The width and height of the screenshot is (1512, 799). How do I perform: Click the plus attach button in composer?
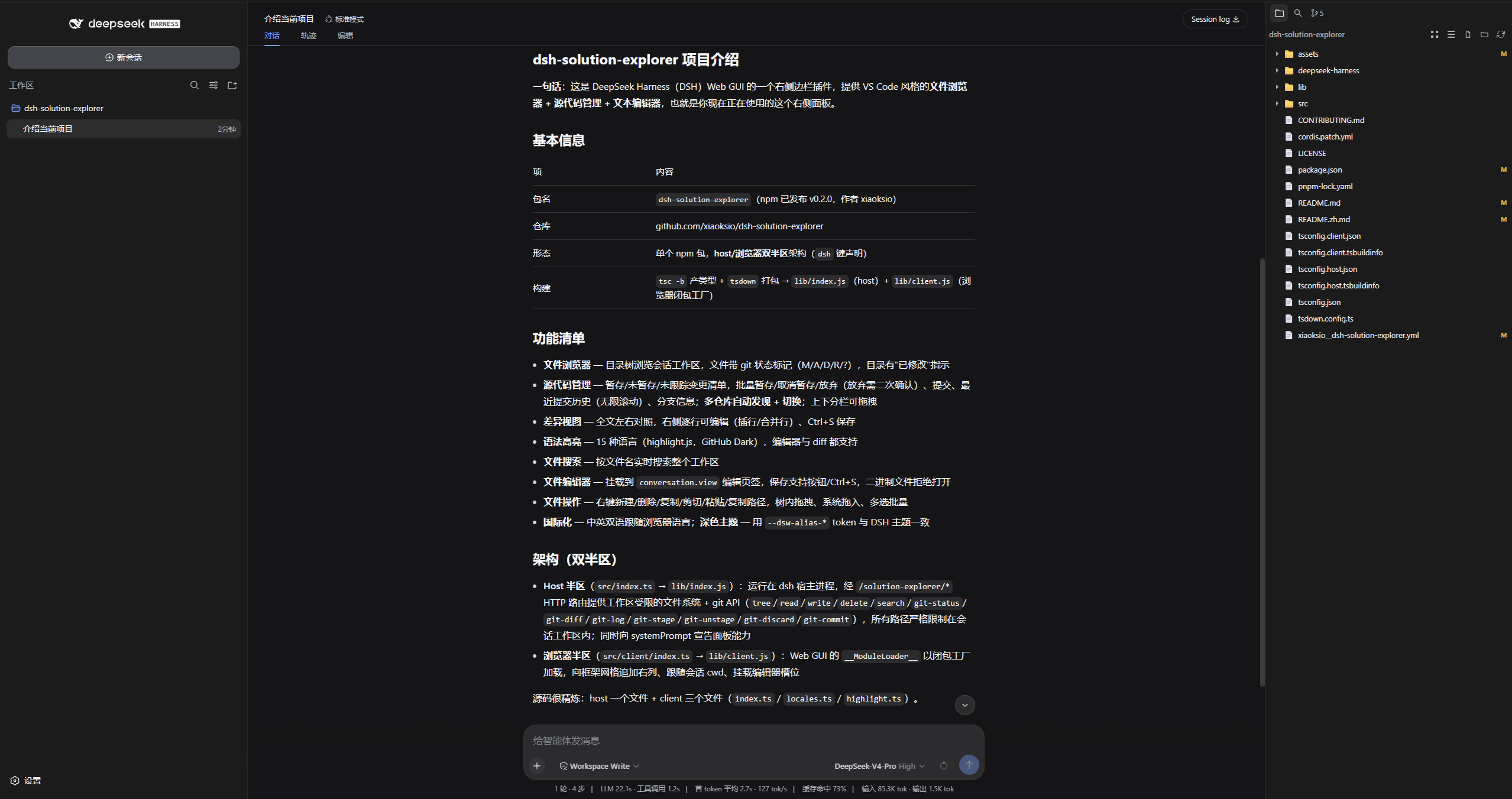537,766
